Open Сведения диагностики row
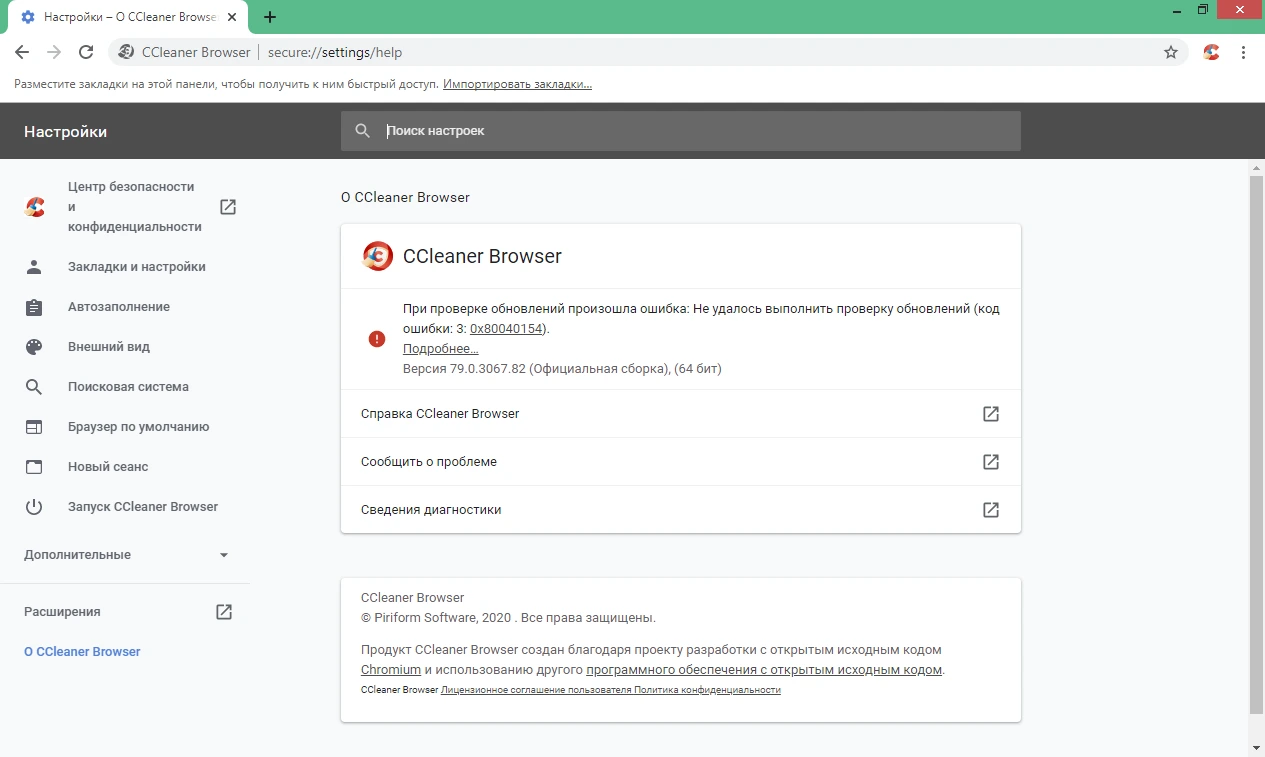Viewport: 1265px width, 757px height. point(680,510)
